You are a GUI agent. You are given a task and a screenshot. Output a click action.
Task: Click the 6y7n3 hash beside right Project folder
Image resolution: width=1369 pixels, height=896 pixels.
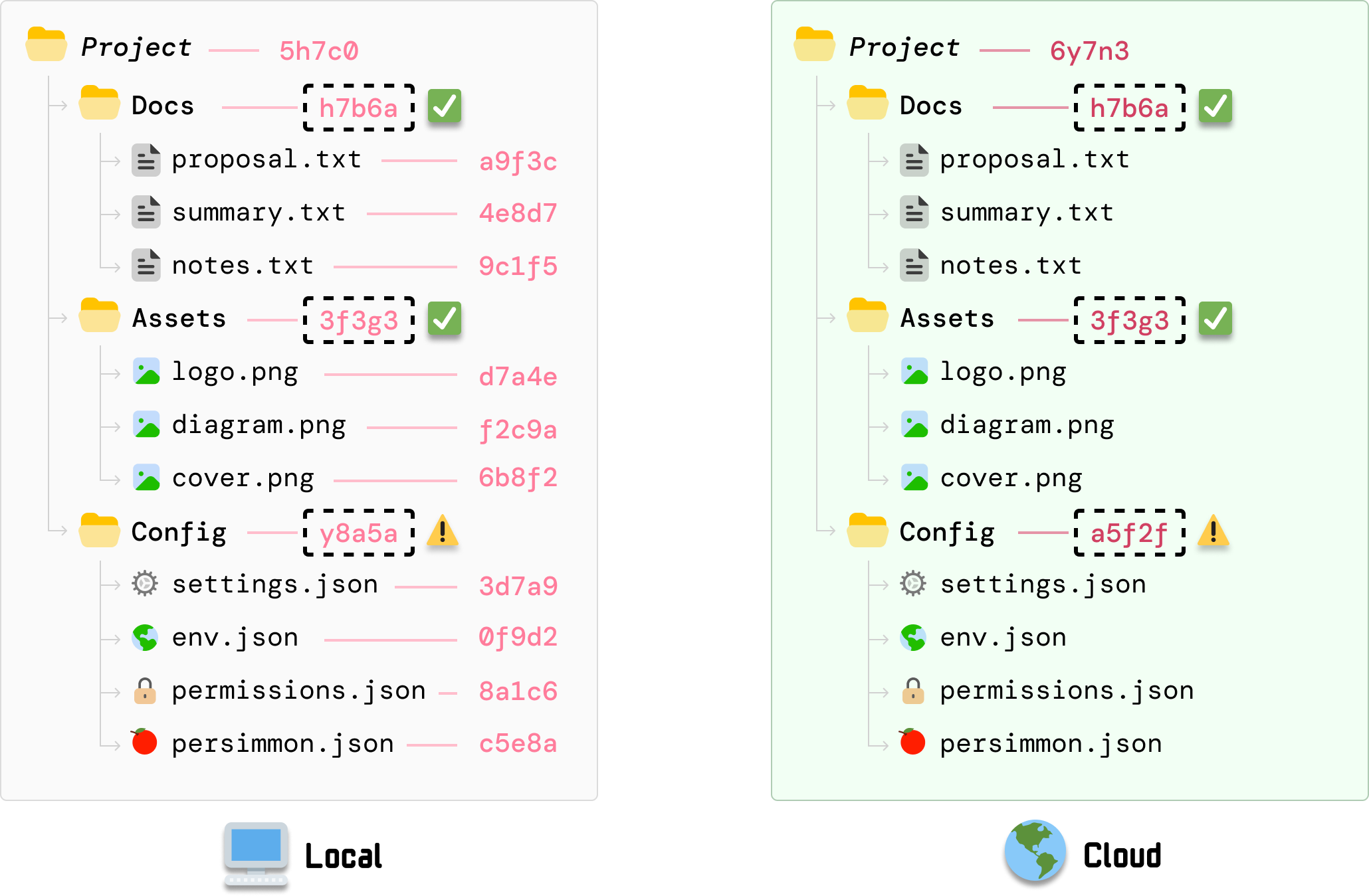pyautogui.click(x=1089, y=51)
